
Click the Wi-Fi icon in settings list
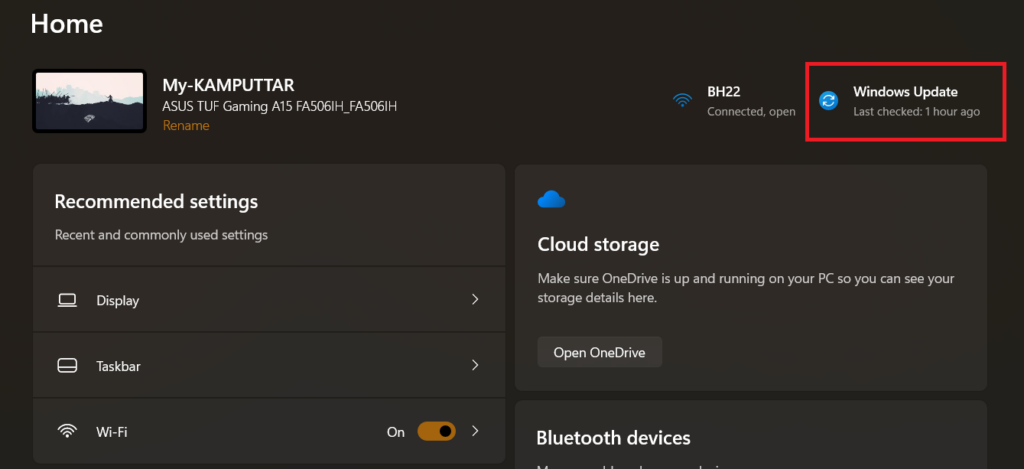(x=67, y=432)
